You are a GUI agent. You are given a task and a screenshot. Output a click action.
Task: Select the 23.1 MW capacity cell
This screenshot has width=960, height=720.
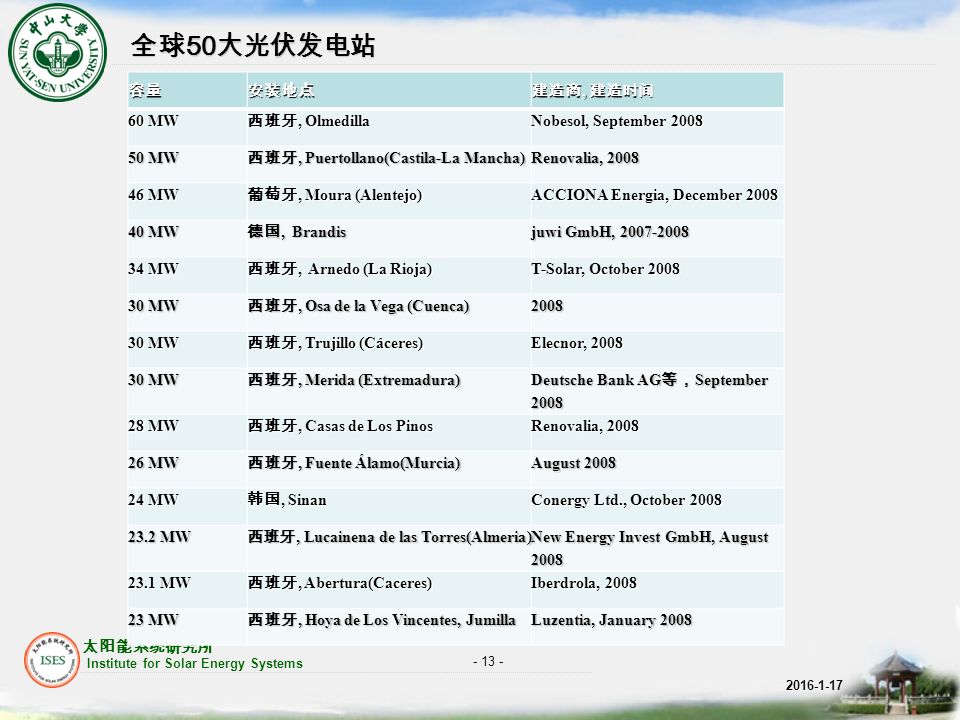tap(187, 589)
